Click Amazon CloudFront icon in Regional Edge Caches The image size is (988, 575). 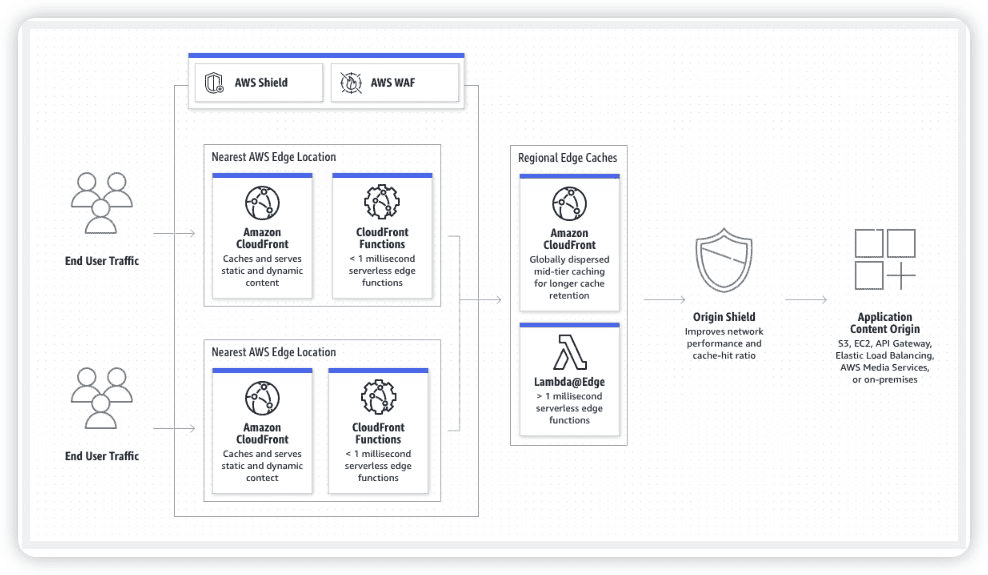point(569,203)
